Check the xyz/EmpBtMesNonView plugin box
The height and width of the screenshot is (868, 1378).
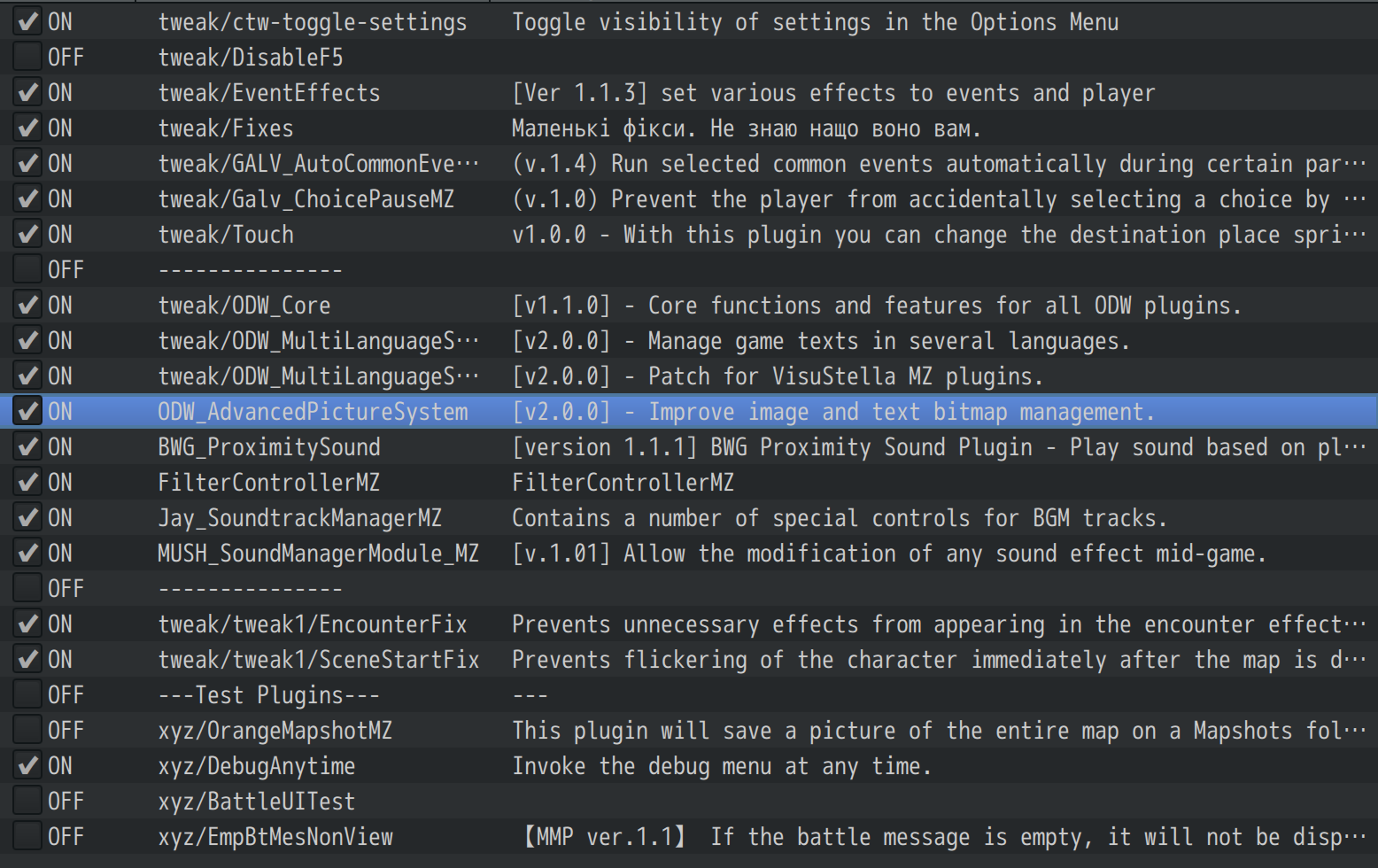[27, 836]
